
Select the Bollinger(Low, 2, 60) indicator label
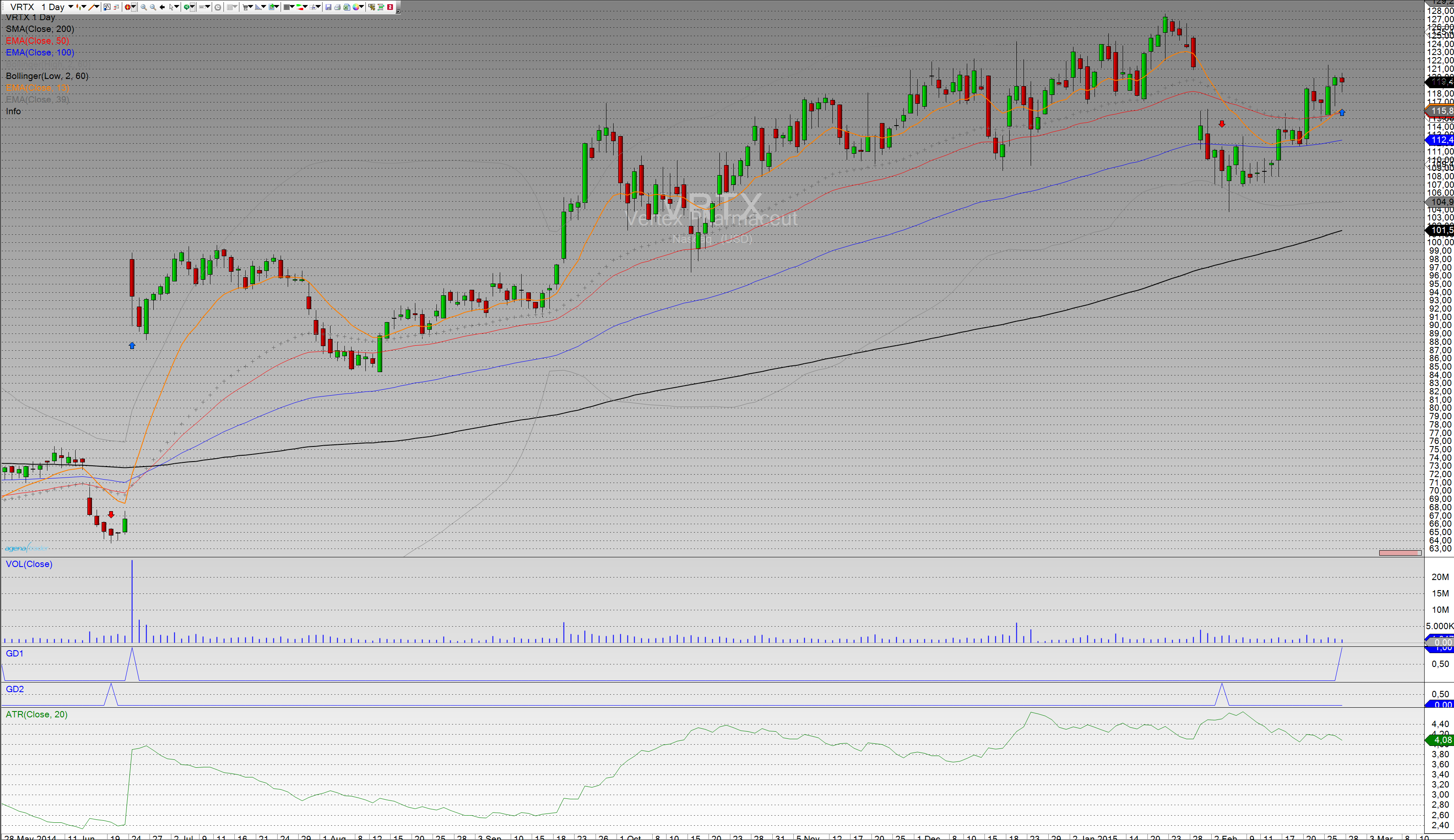click(47, 76)
